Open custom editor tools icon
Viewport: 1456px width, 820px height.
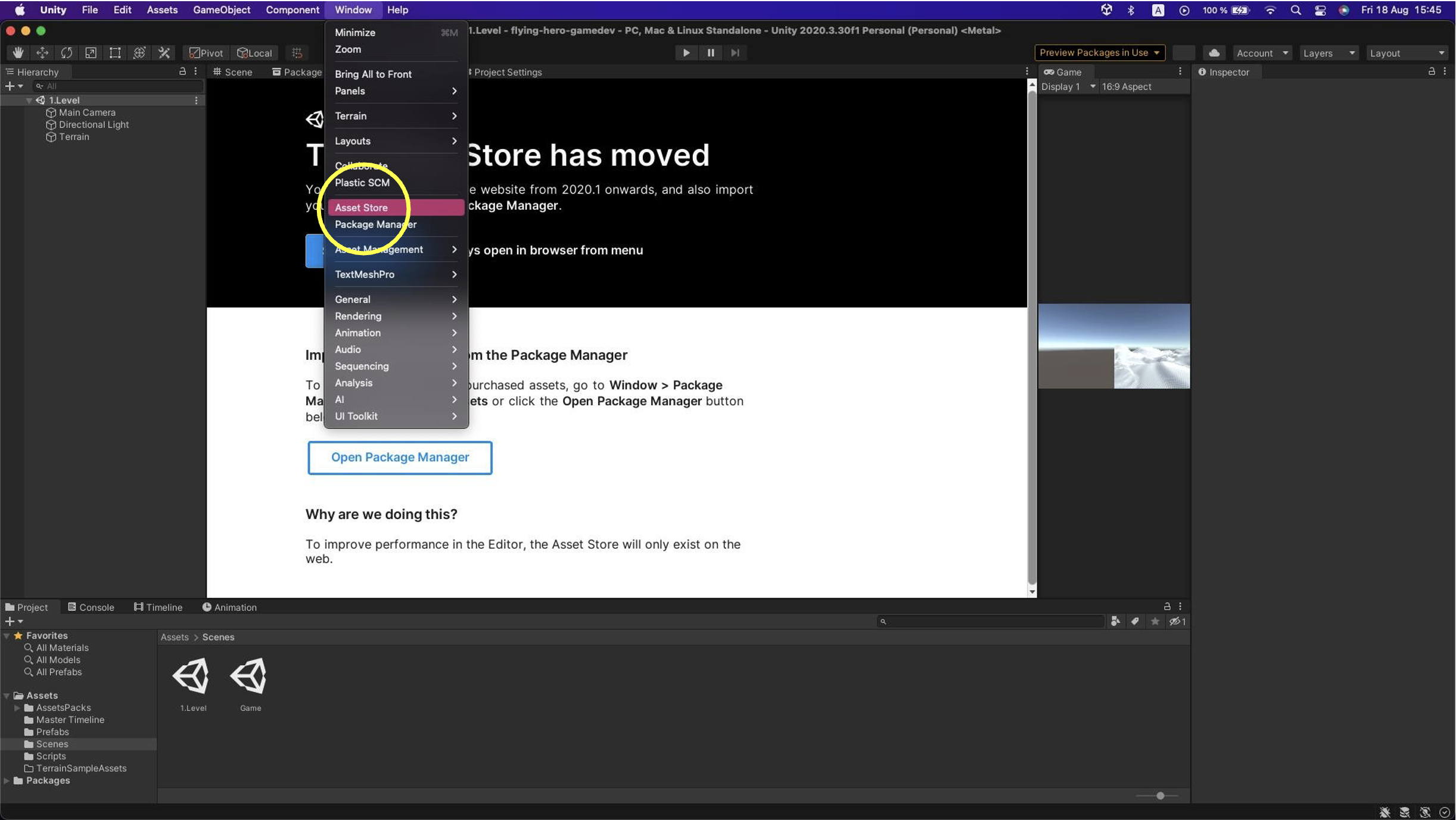tap(164, 53)
